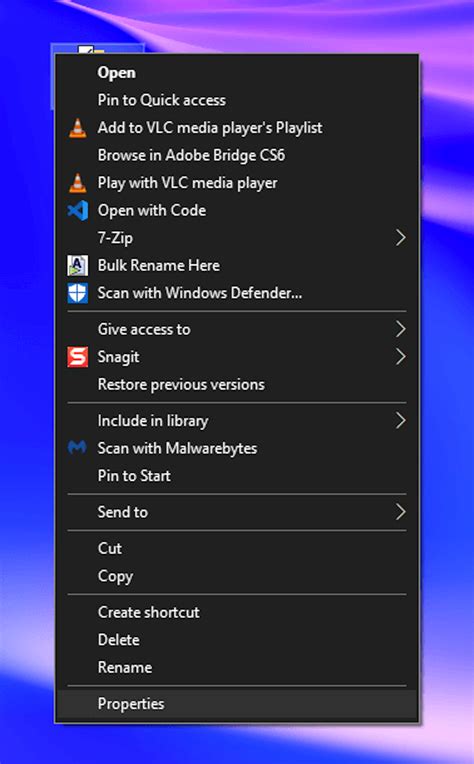Expand the Send to submenu arrow
The height and width of the screenshot is (764, 474).
point(400,512)
